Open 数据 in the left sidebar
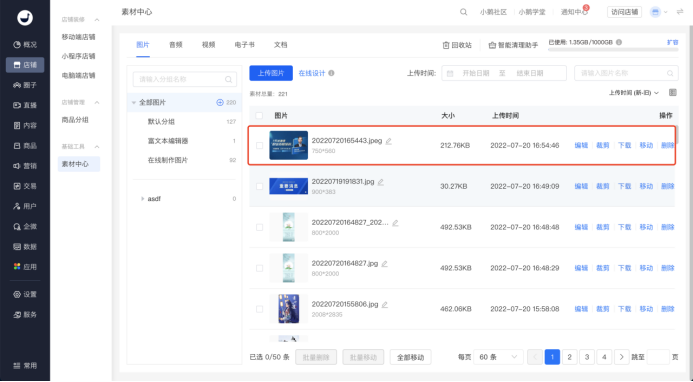Image resolution: width=693 pixels, height=382 pixels. coord(25,247)
